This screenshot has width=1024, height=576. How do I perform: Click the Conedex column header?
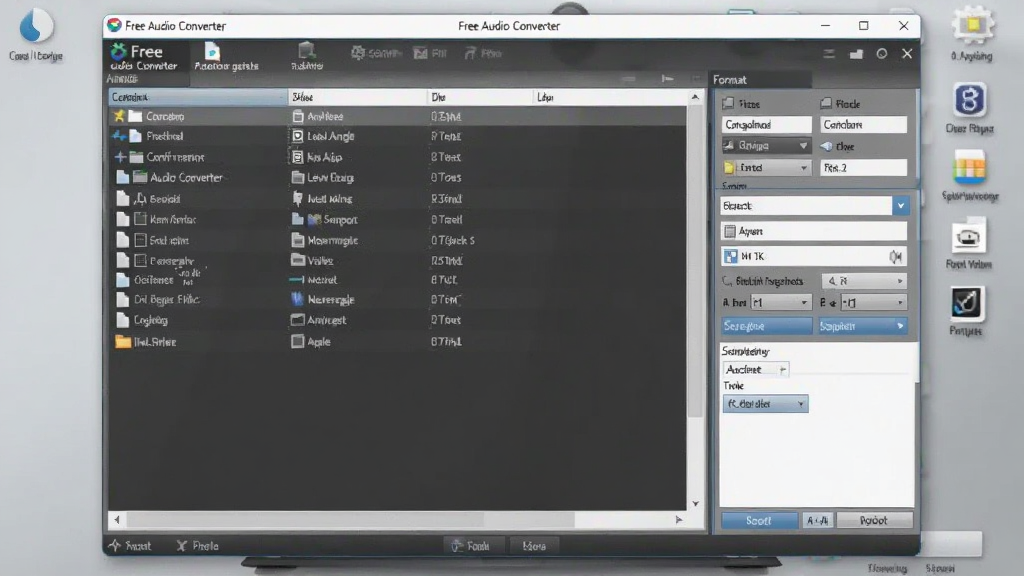(x=197, y=97)
